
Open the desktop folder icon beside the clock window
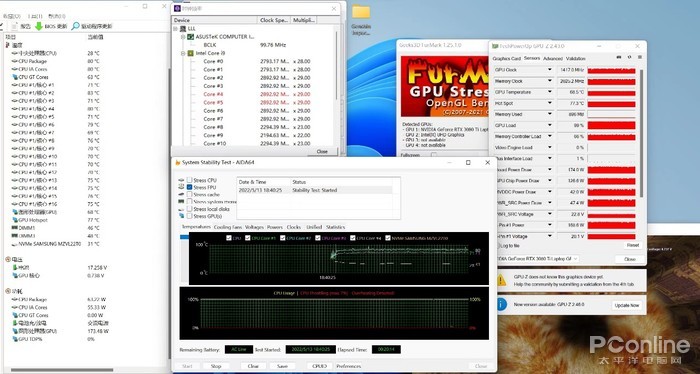[x=361, y=12]
